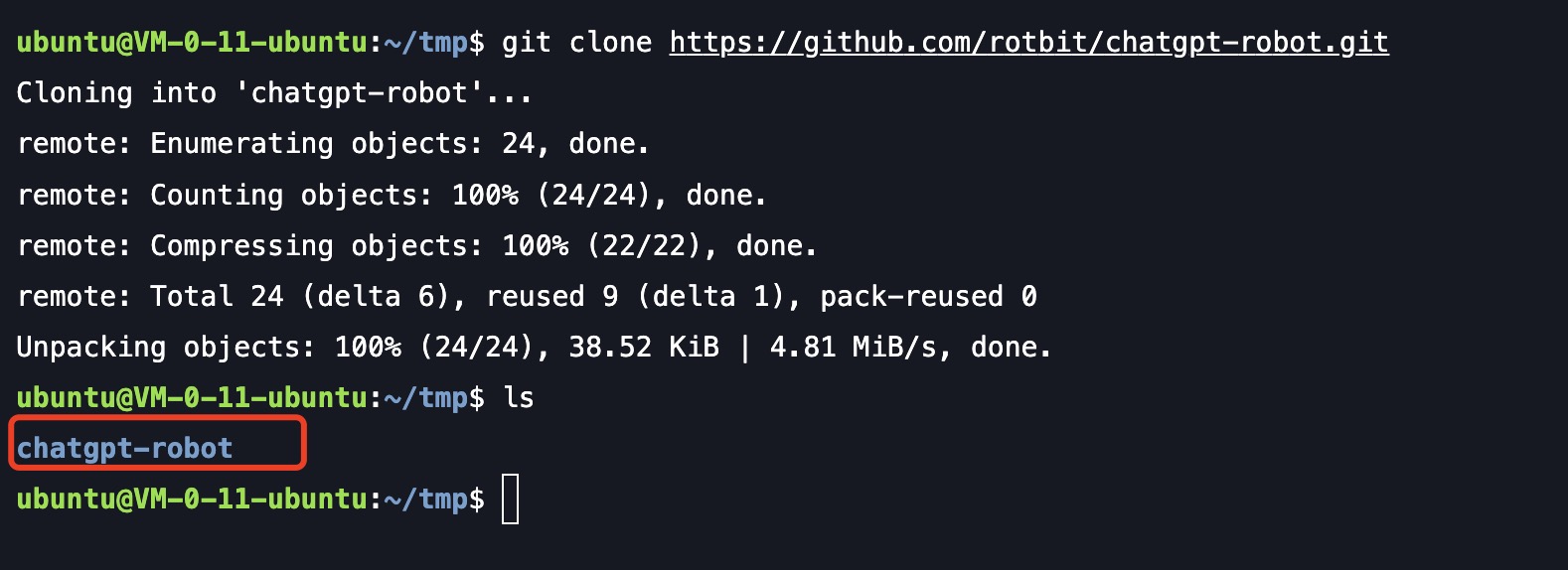
Task: Click the 'reused 9 (delta 1)' text
Action: (643, 296)
